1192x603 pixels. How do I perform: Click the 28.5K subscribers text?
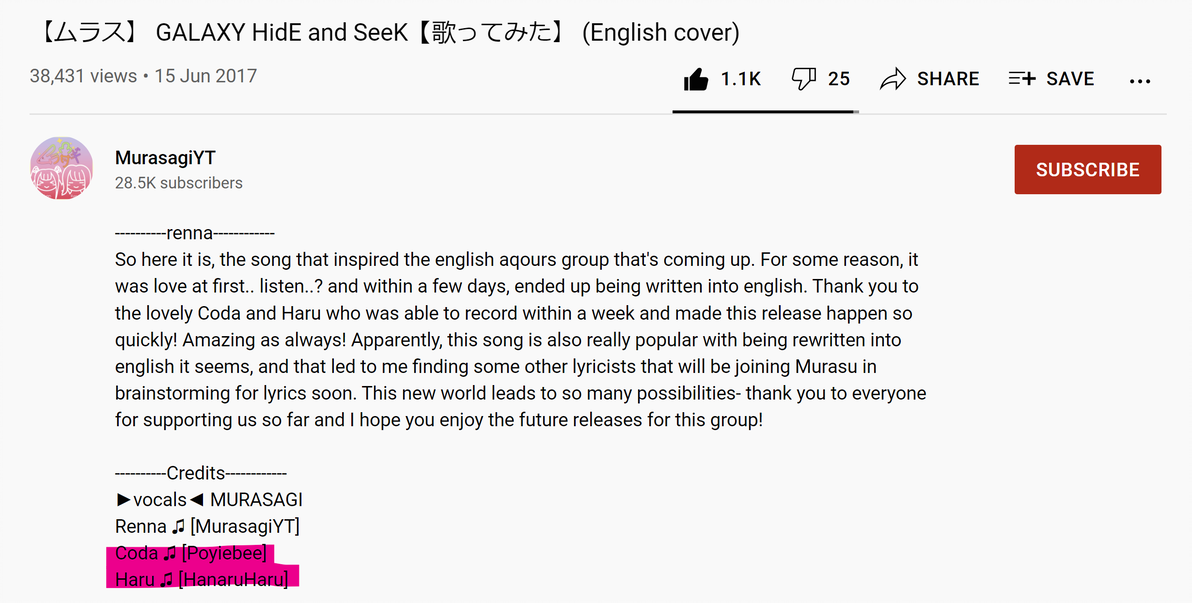179,183
